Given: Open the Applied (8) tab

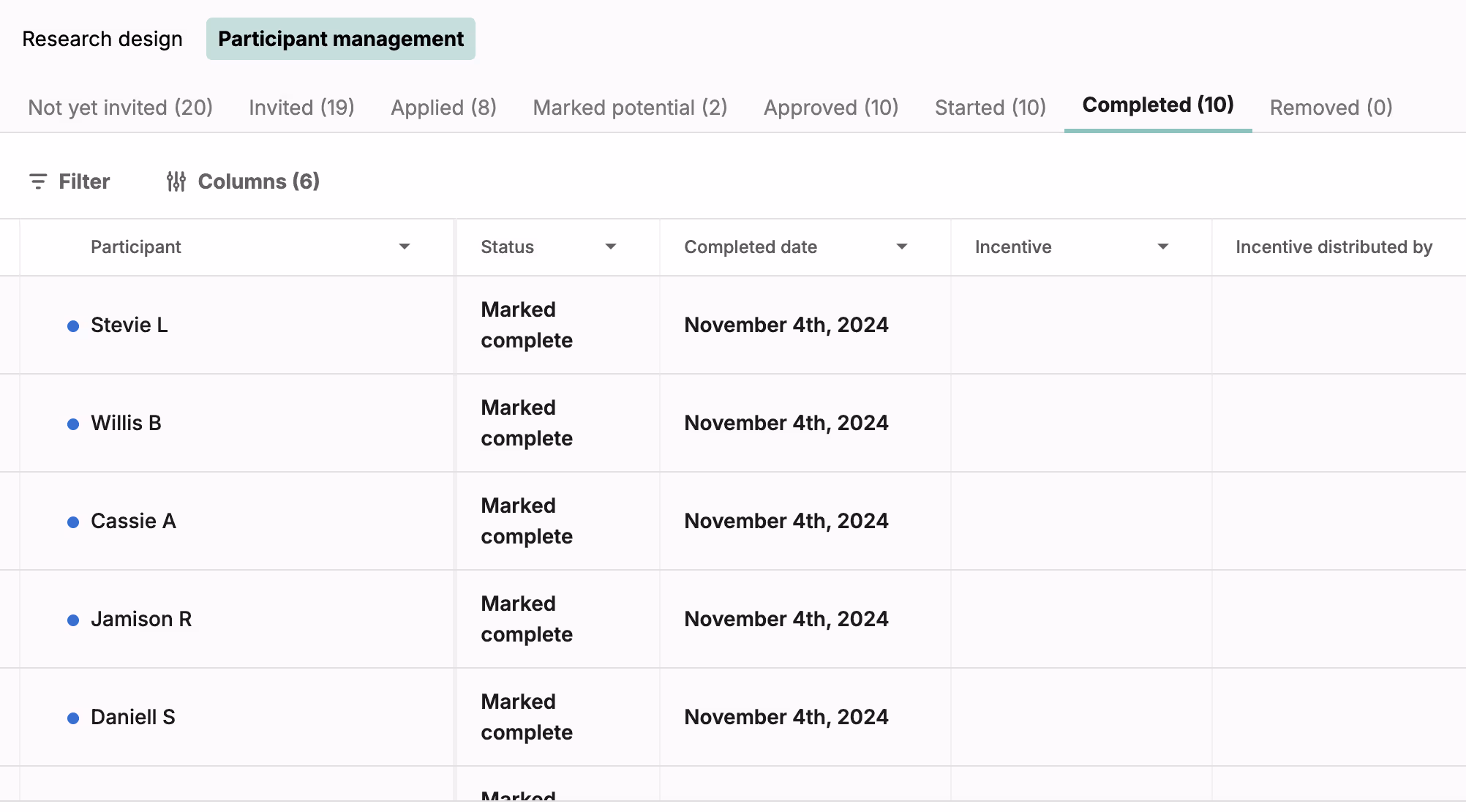Looking at the screenshot, I should [x=443, y=108].
